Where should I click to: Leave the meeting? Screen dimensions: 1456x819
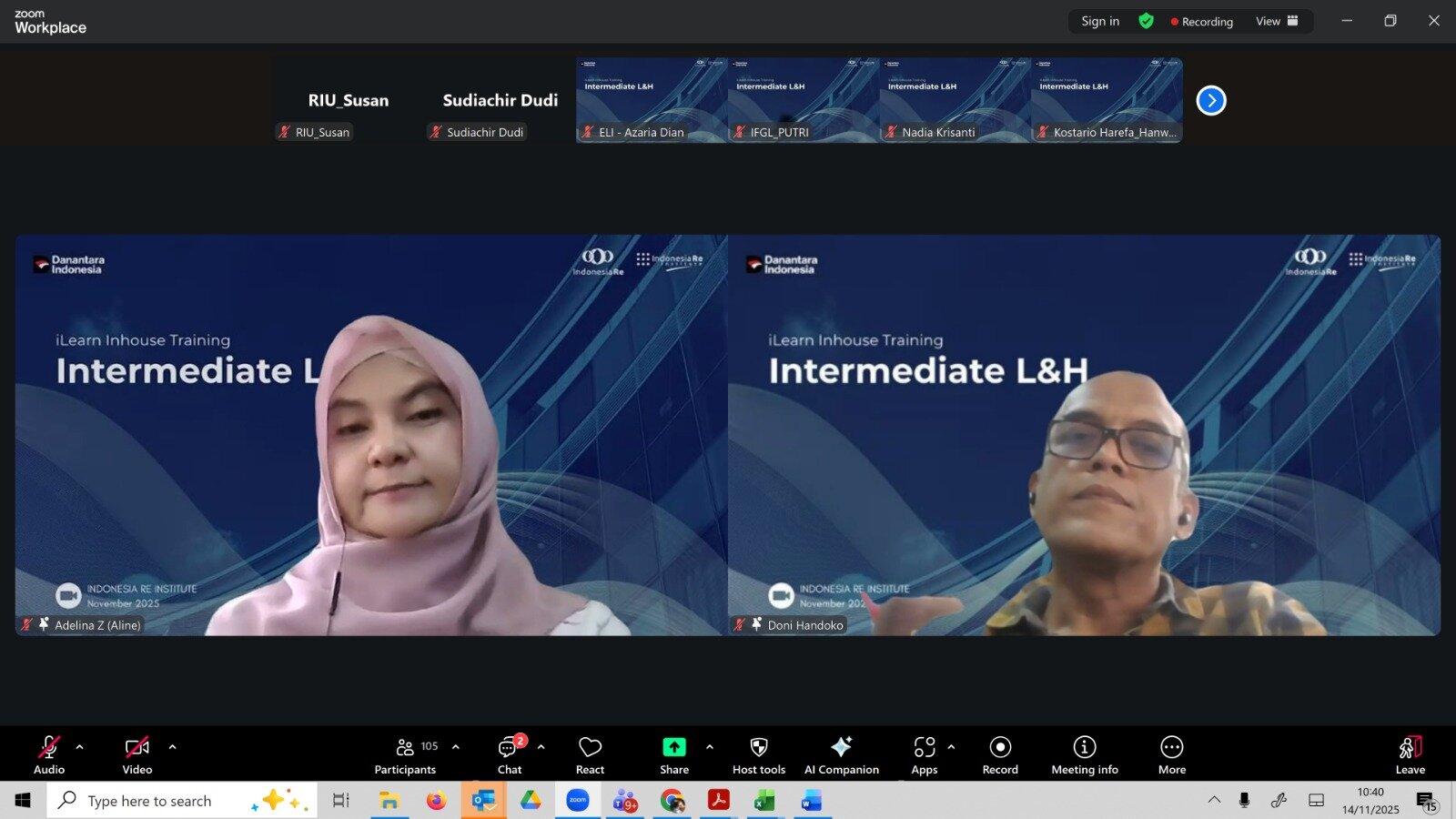click(x=1410, y=754)
